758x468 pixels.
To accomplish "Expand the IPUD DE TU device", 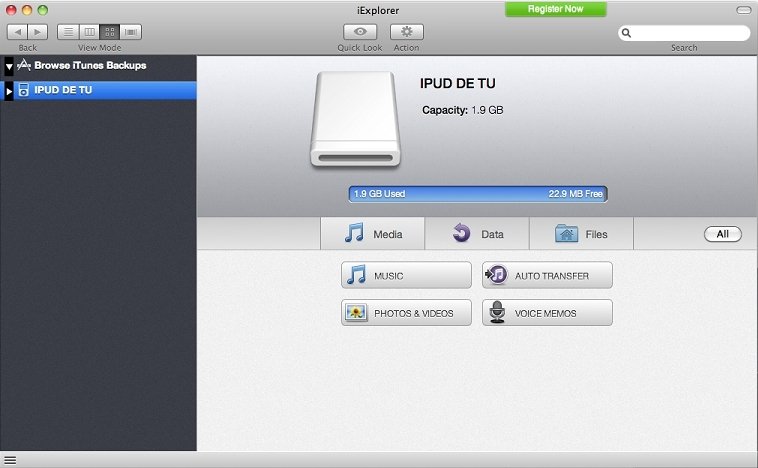I will (9, 90).
